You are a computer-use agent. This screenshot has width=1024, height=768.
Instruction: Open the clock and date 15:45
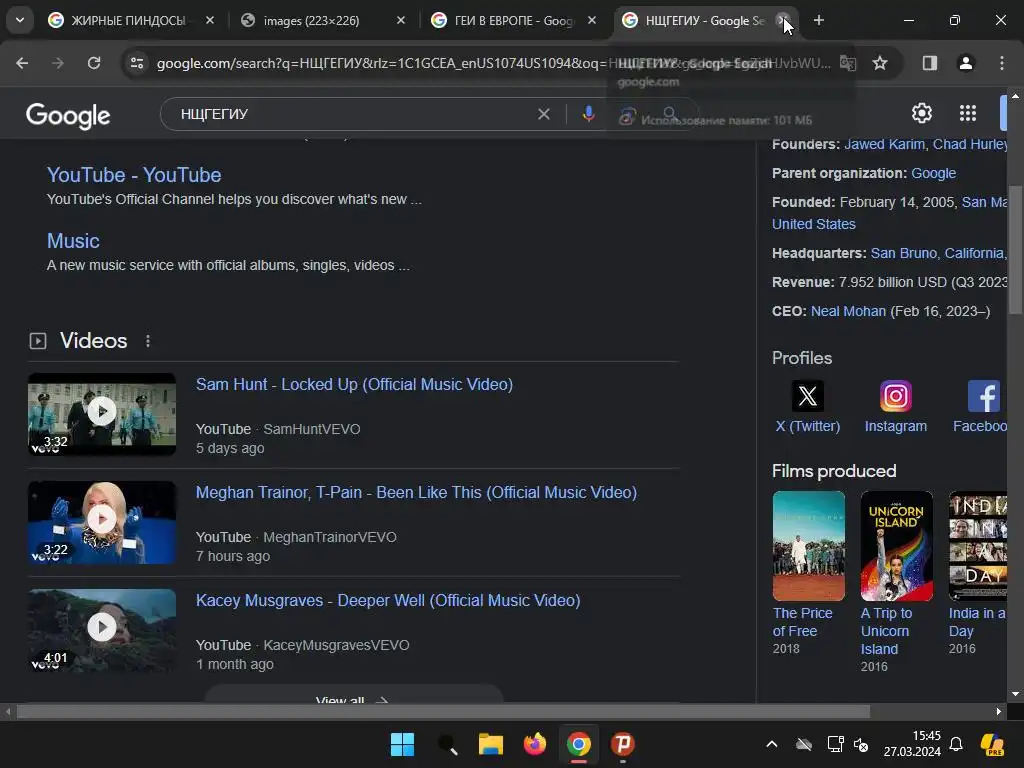point(912,744)
